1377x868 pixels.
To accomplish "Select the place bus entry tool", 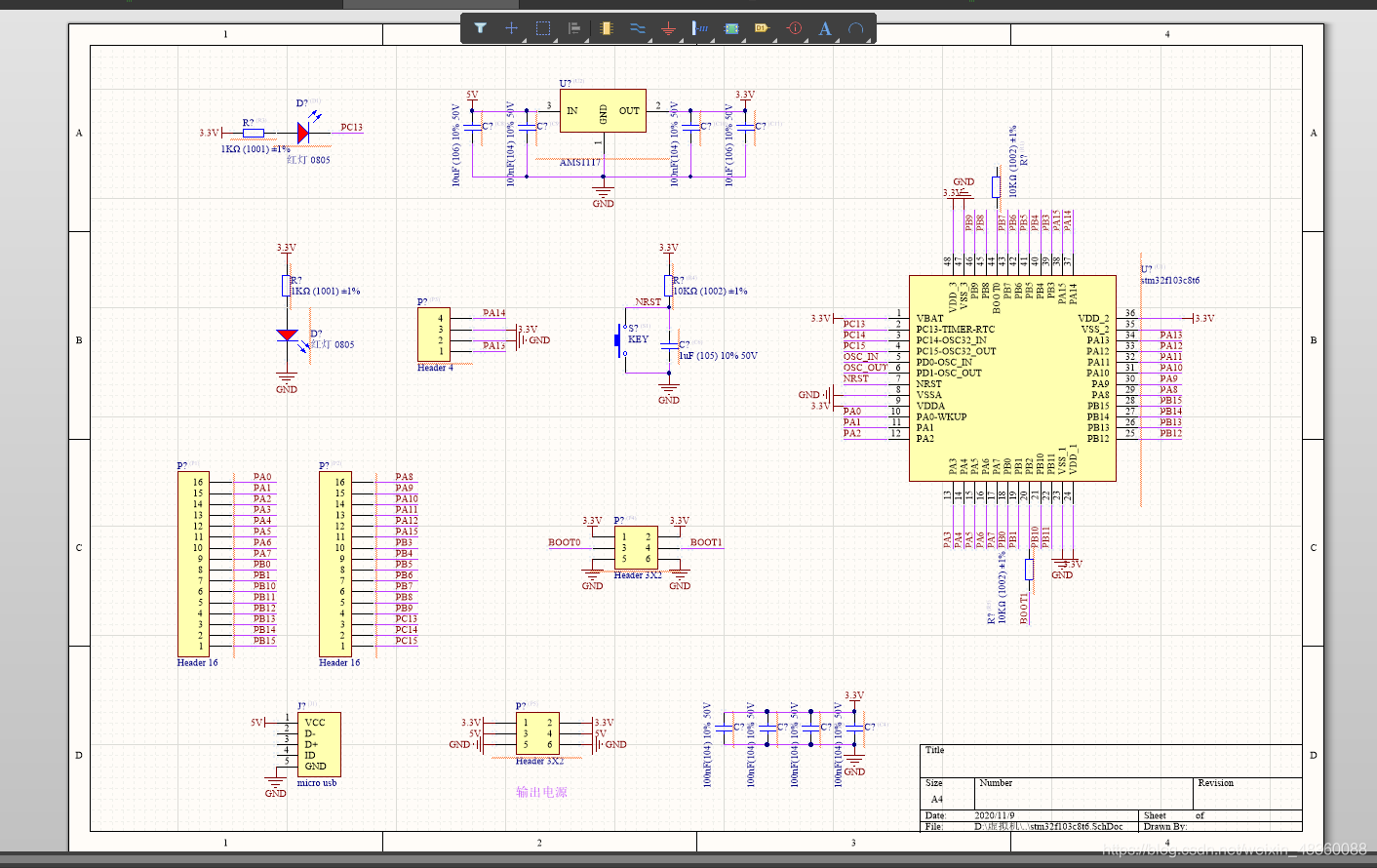I will tap(700, 28).
